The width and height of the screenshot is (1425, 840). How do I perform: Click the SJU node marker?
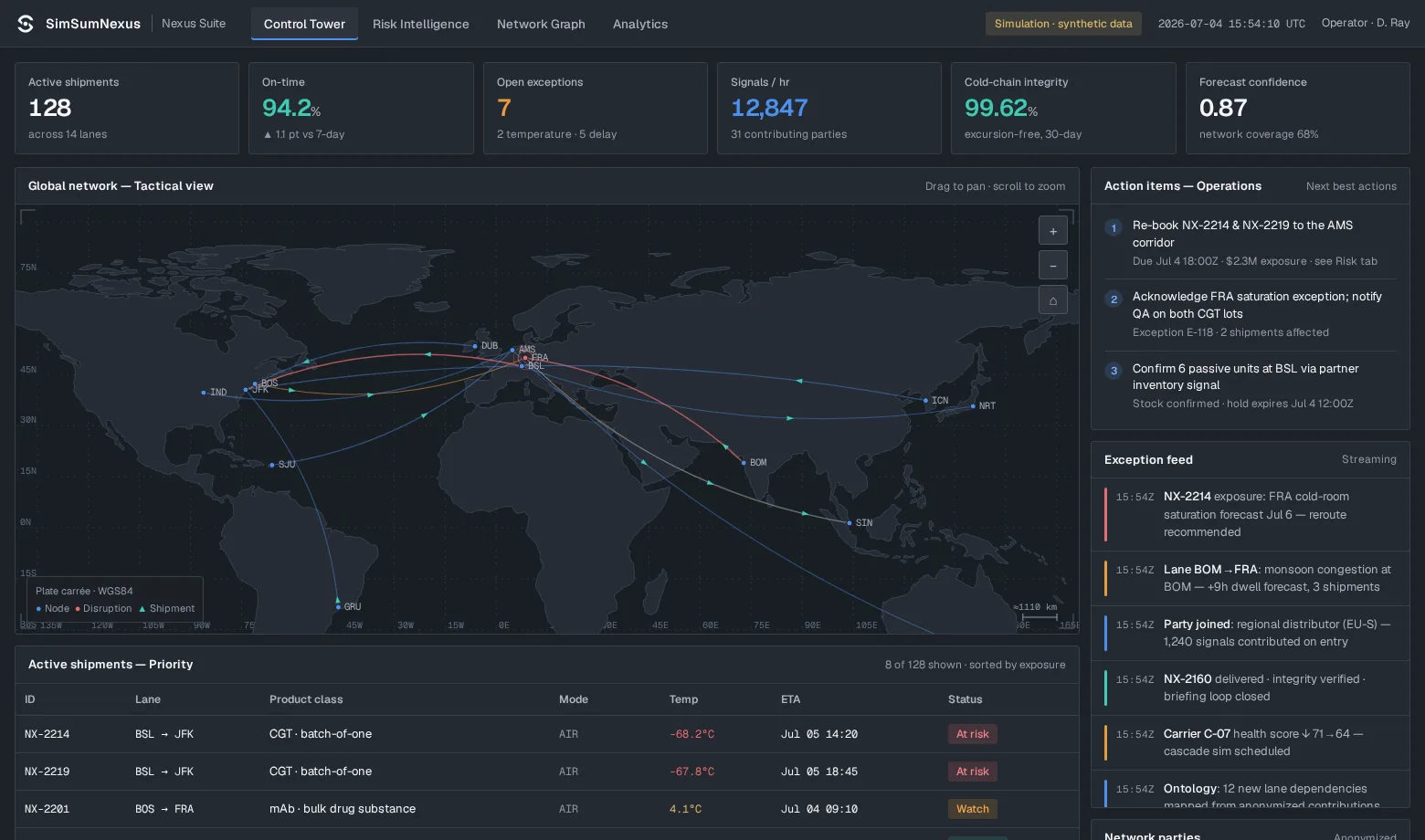[x=272, y=465]
